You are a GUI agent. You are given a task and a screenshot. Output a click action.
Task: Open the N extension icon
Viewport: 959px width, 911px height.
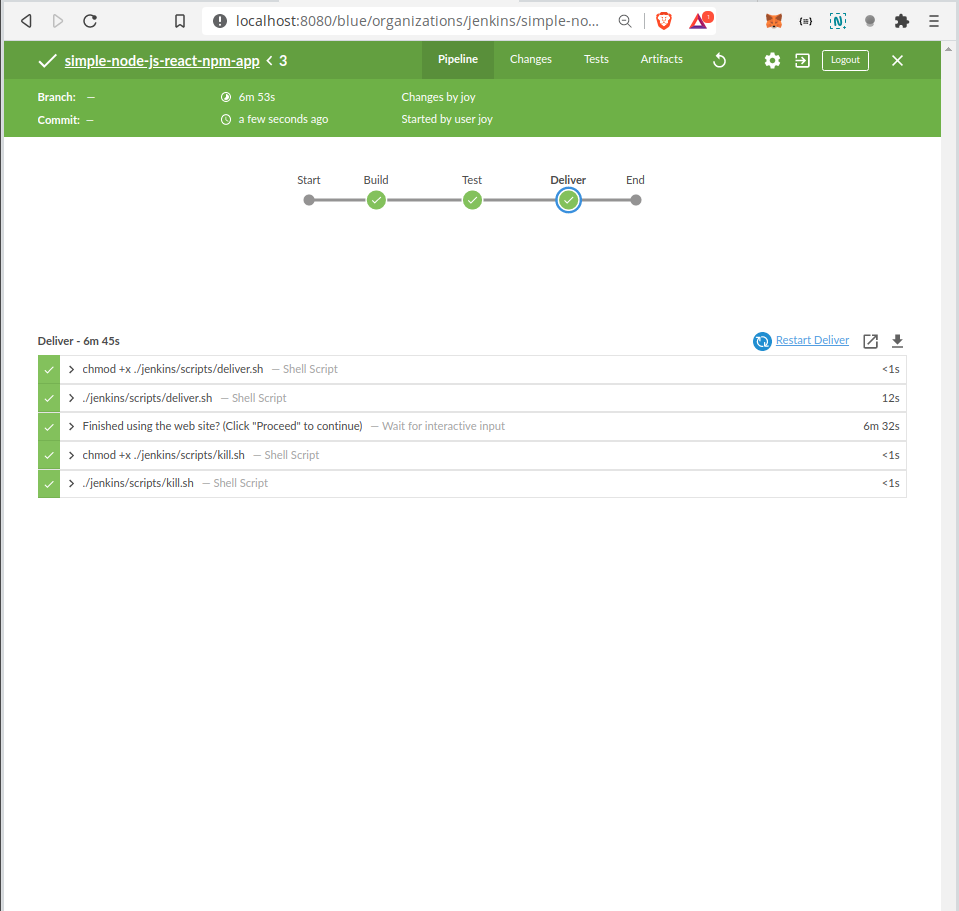point(838,21)
